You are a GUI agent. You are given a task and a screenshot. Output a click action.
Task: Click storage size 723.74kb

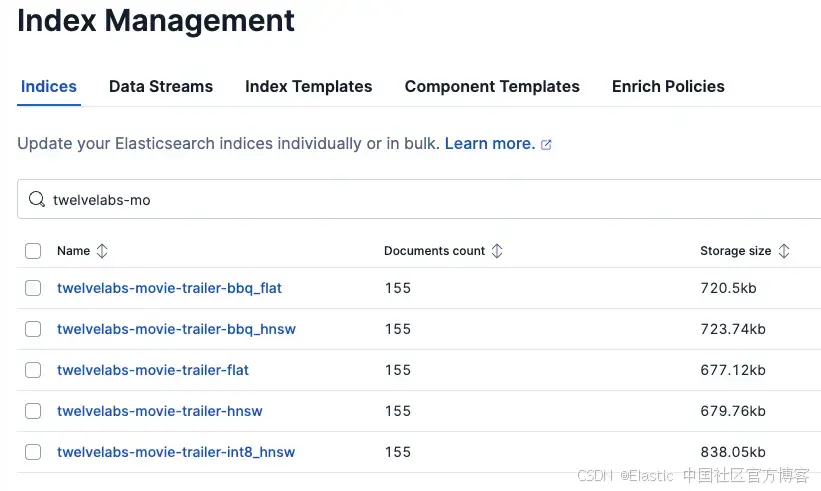click(x=733, y=329)
